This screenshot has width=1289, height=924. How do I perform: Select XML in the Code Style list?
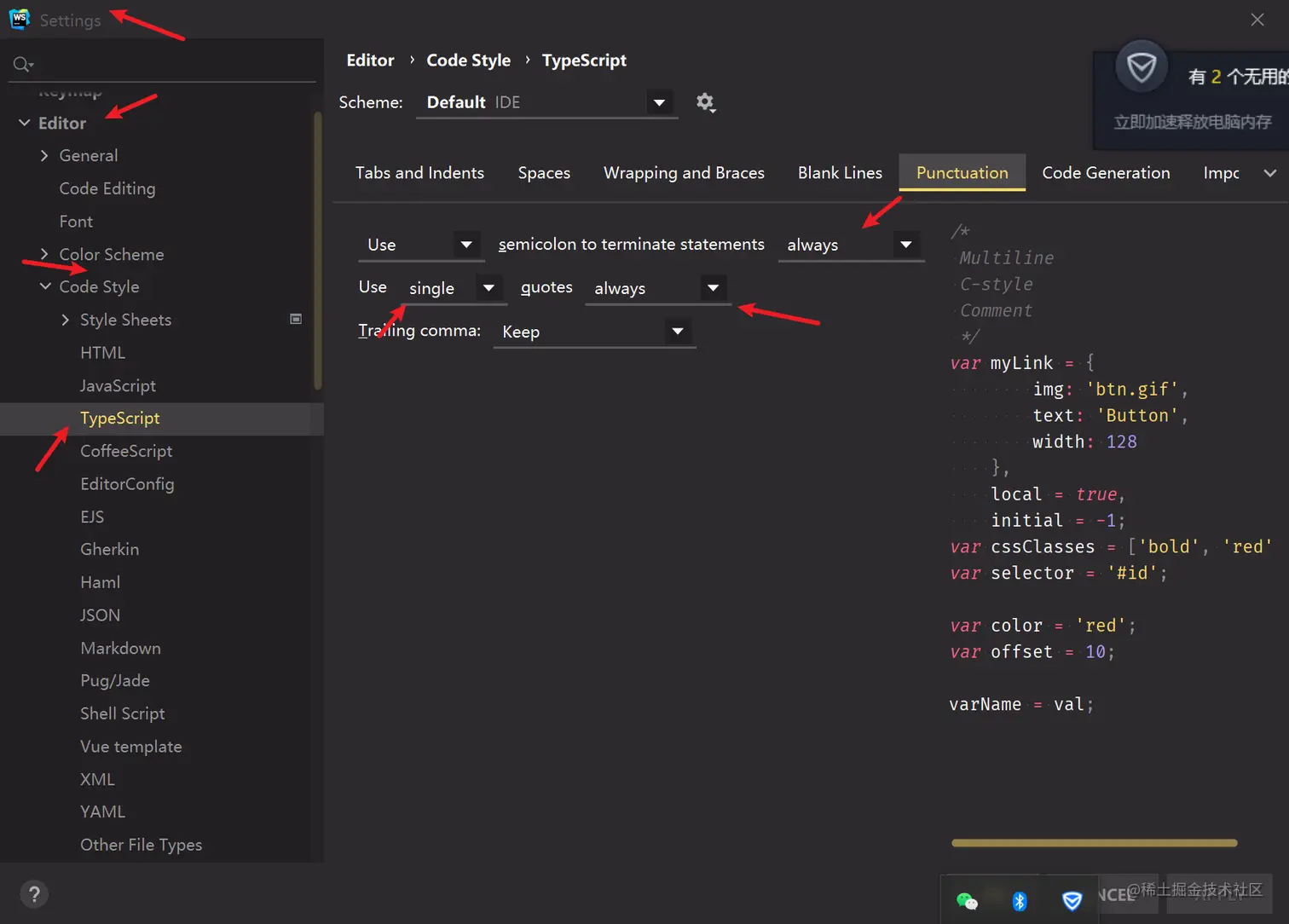pos(97,779)
